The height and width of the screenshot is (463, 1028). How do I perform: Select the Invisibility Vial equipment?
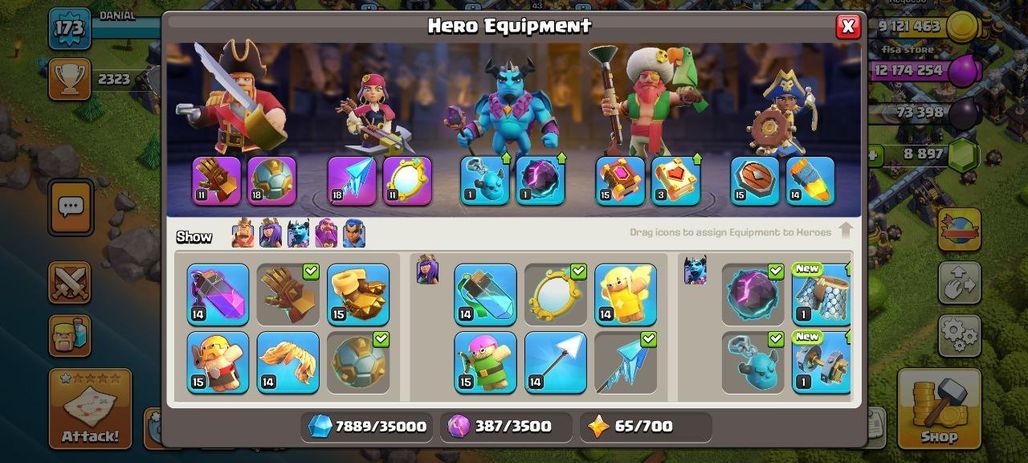[x=485, y=294]
